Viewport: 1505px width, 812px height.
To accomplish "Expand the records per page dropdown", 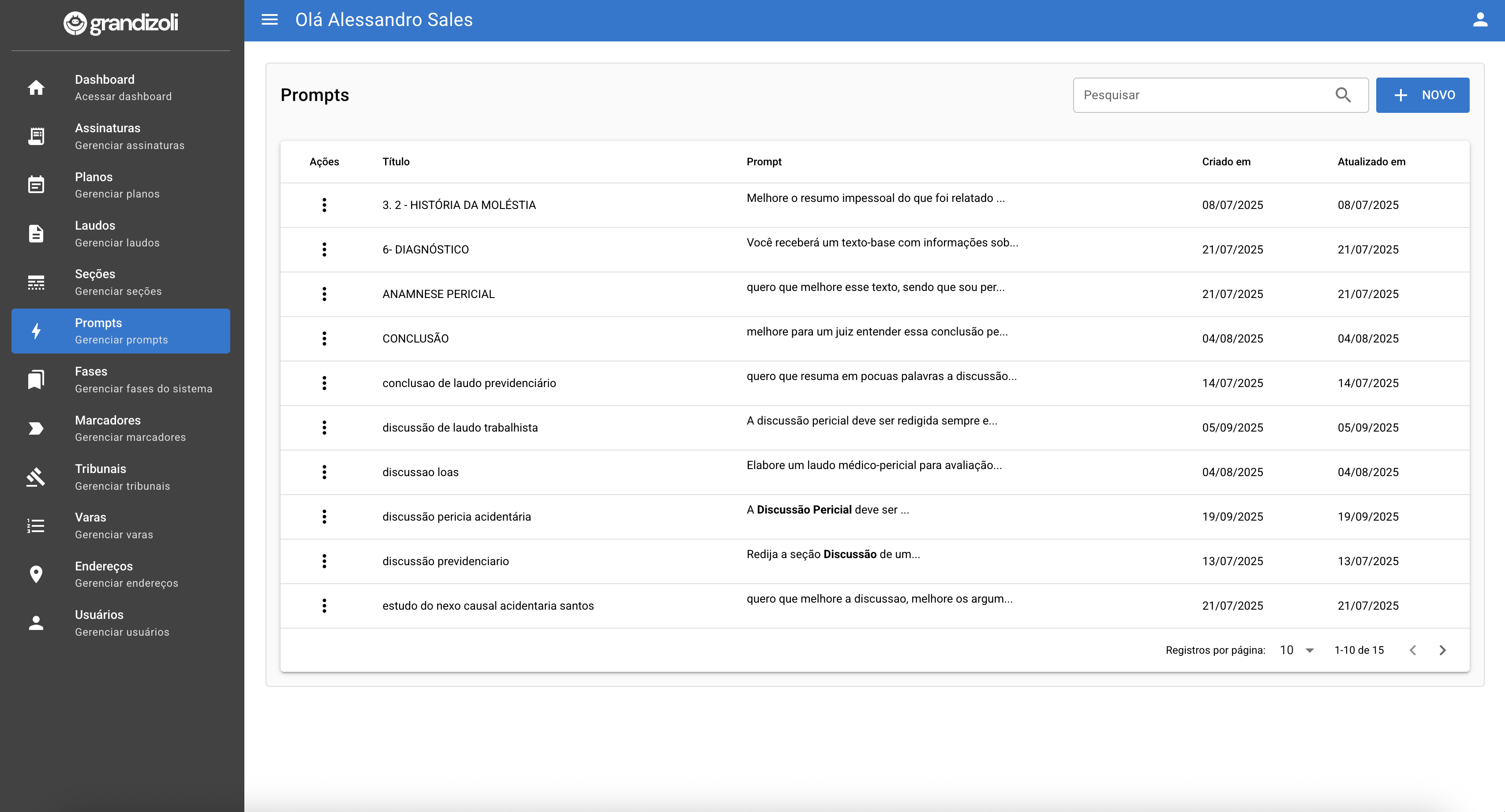I will coord(1297,650).
